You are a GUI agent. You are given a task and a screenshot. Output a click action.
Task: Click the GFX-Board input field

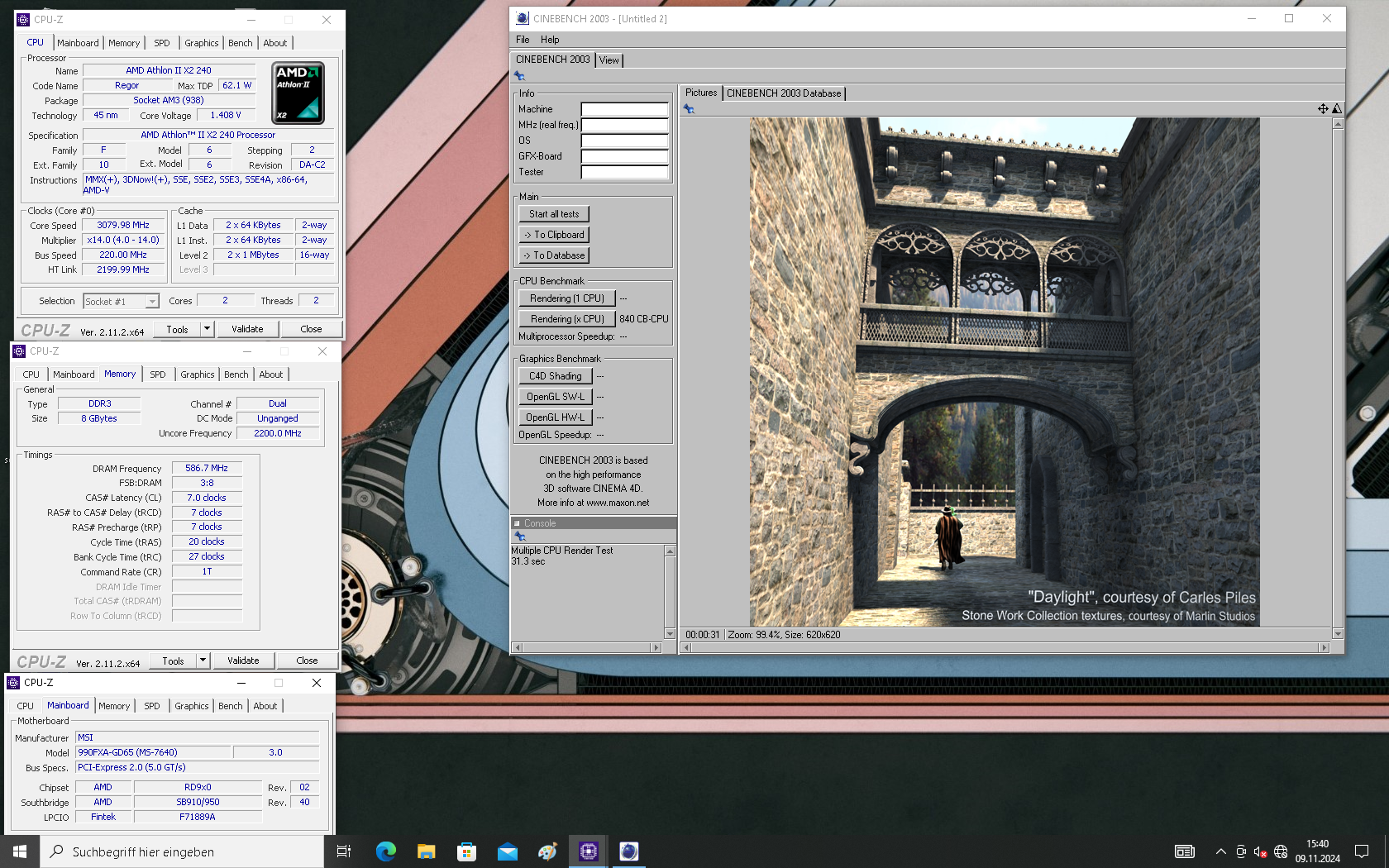(624, 156)
